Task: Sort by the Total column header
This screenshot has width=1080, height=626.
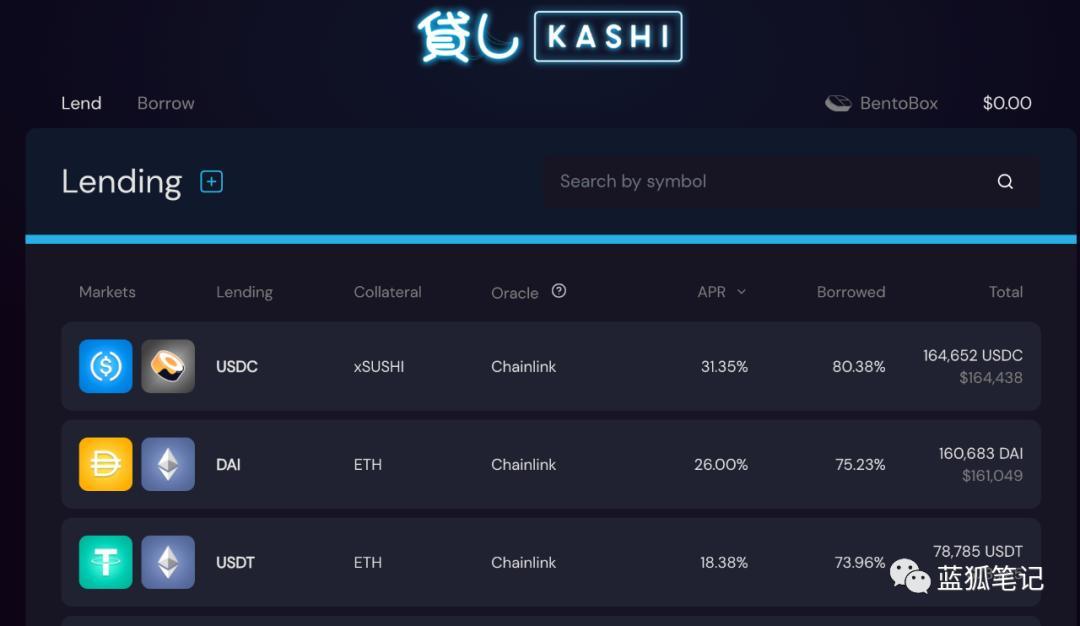Action: pos(1005,292)
